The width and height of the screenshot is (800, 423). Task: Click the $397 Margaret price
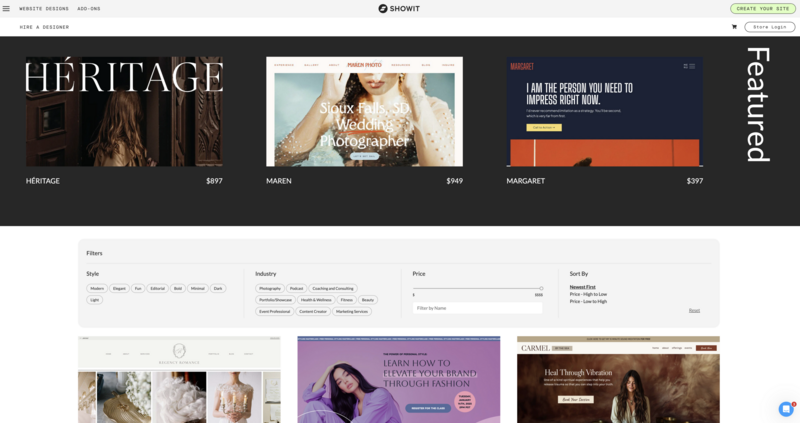(x=695, y=181)
